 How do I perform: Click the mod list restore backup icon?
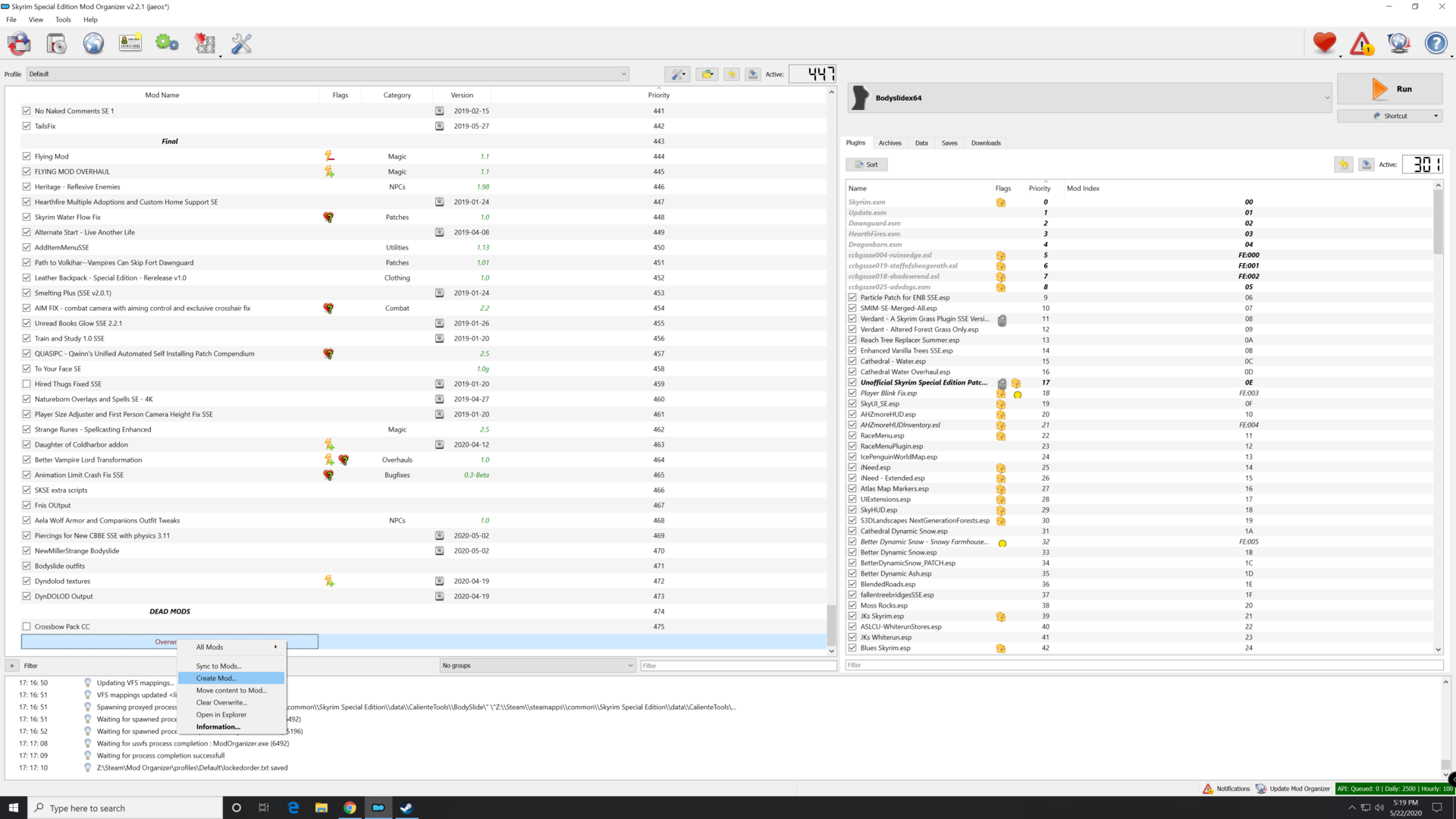(732, 74)
